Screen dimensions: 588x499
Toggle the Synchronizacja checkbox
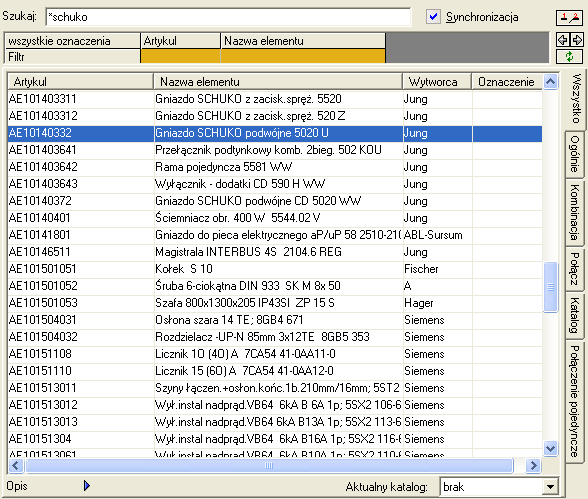pos(433,16)
